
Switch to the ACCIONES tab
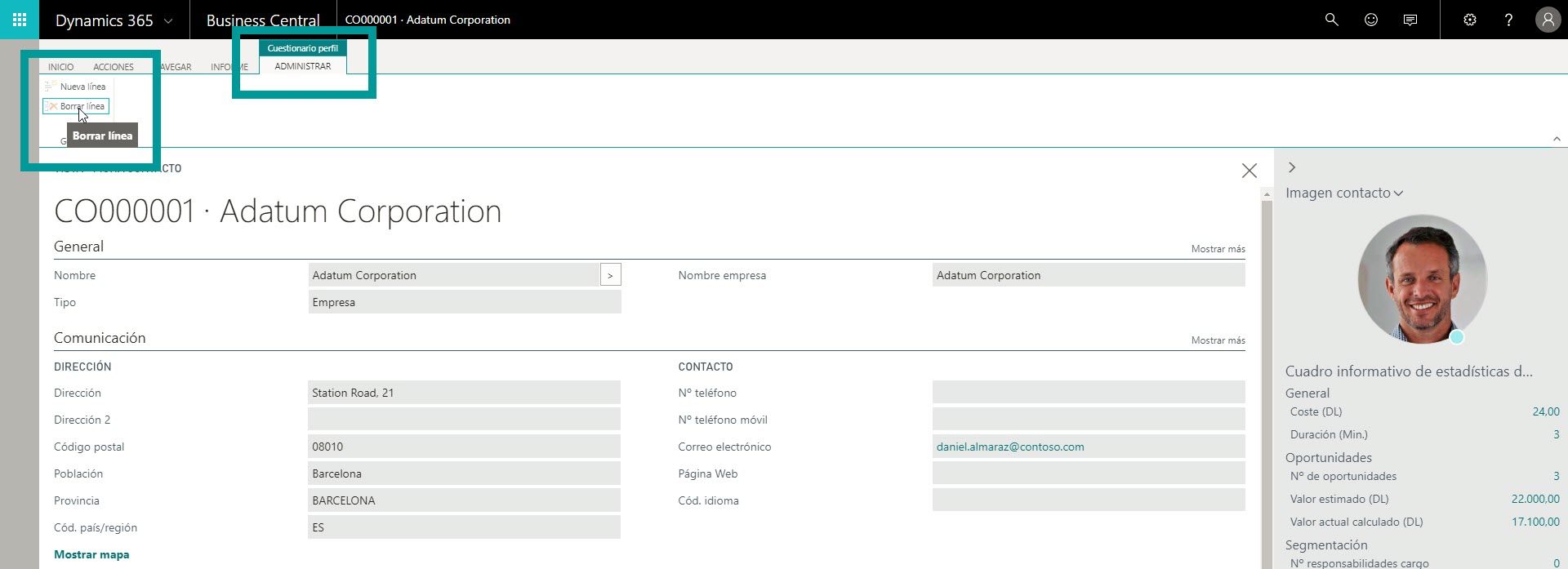pos(114,67)
